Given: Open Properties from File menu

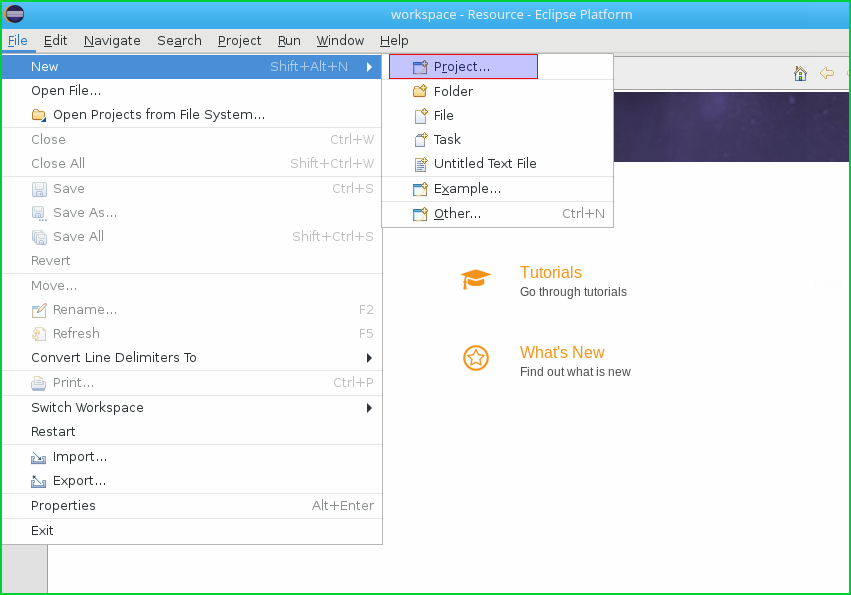Looking at the screenshot, I should 192,506.
